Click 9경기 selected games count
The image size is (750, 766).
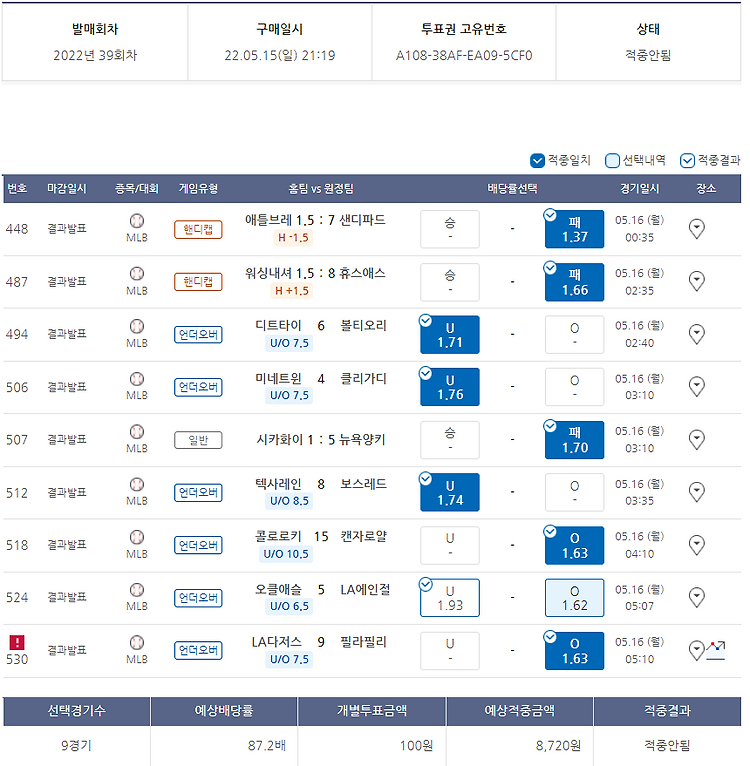[76, 745]
